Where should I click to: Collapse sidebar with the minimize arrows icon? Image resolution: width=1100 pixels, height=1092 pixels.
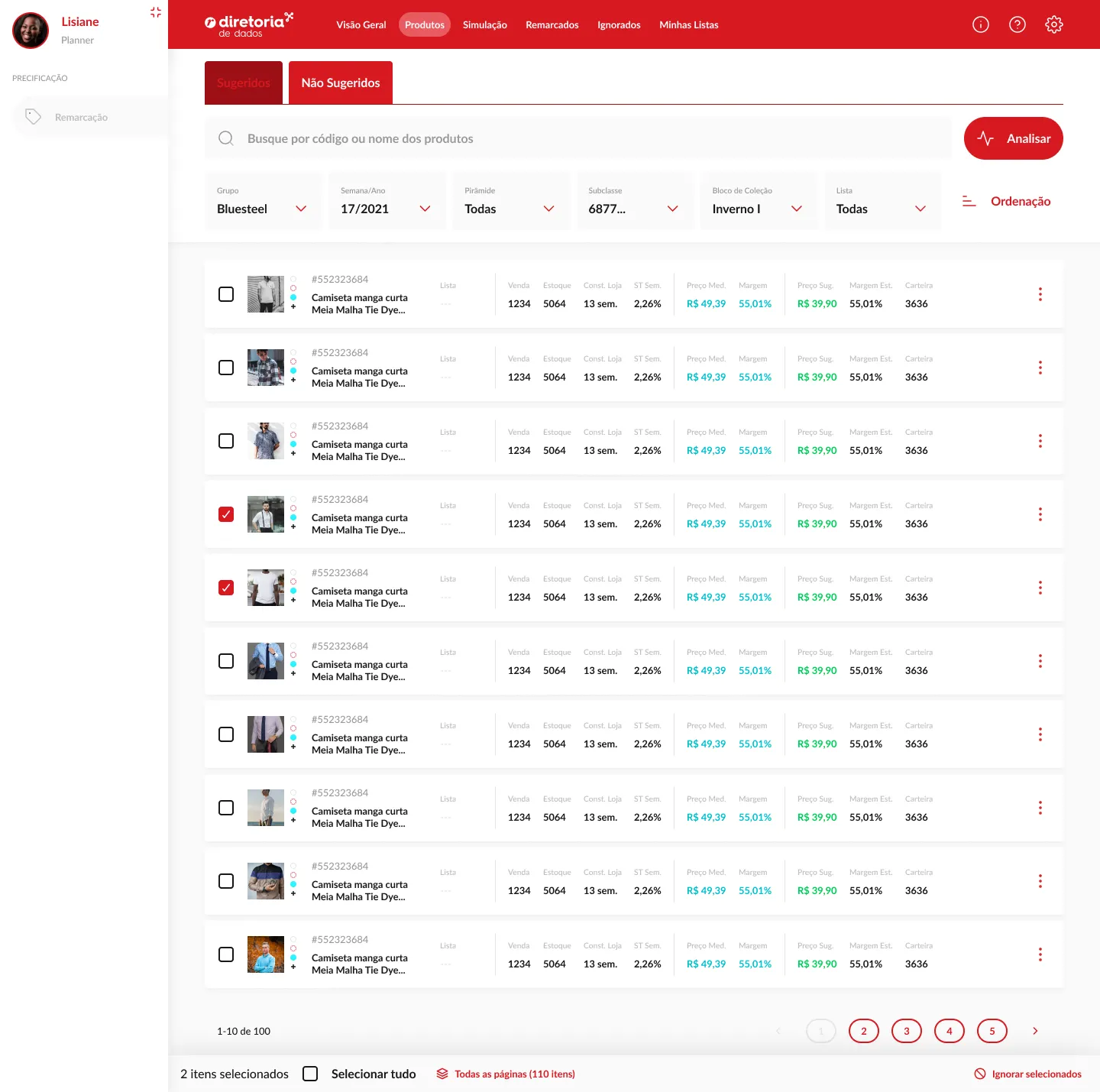tap(156, 12)
